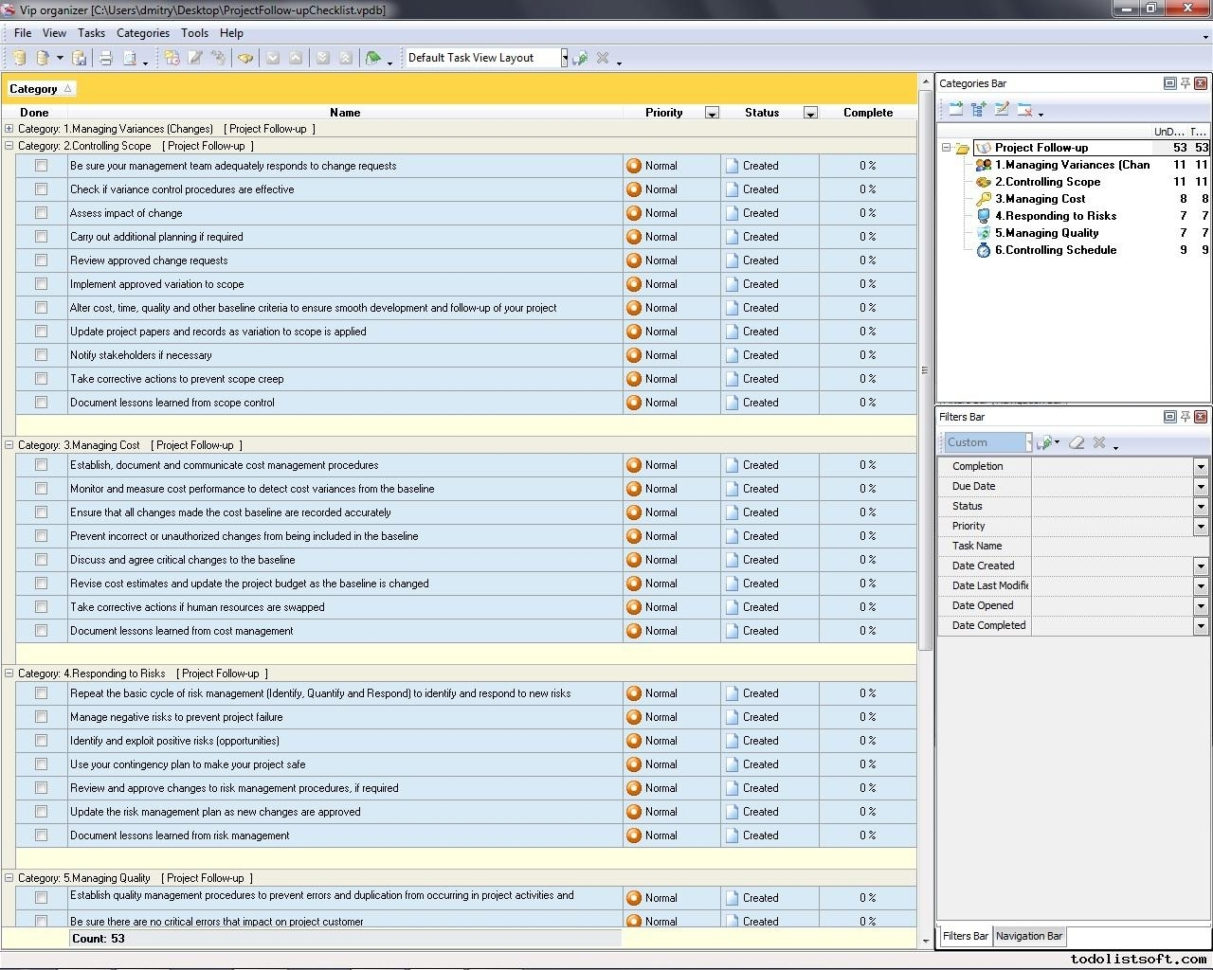The image size is (1213, 970).
Task: Open the Status column filter dropdown
Action: [810, 112]
